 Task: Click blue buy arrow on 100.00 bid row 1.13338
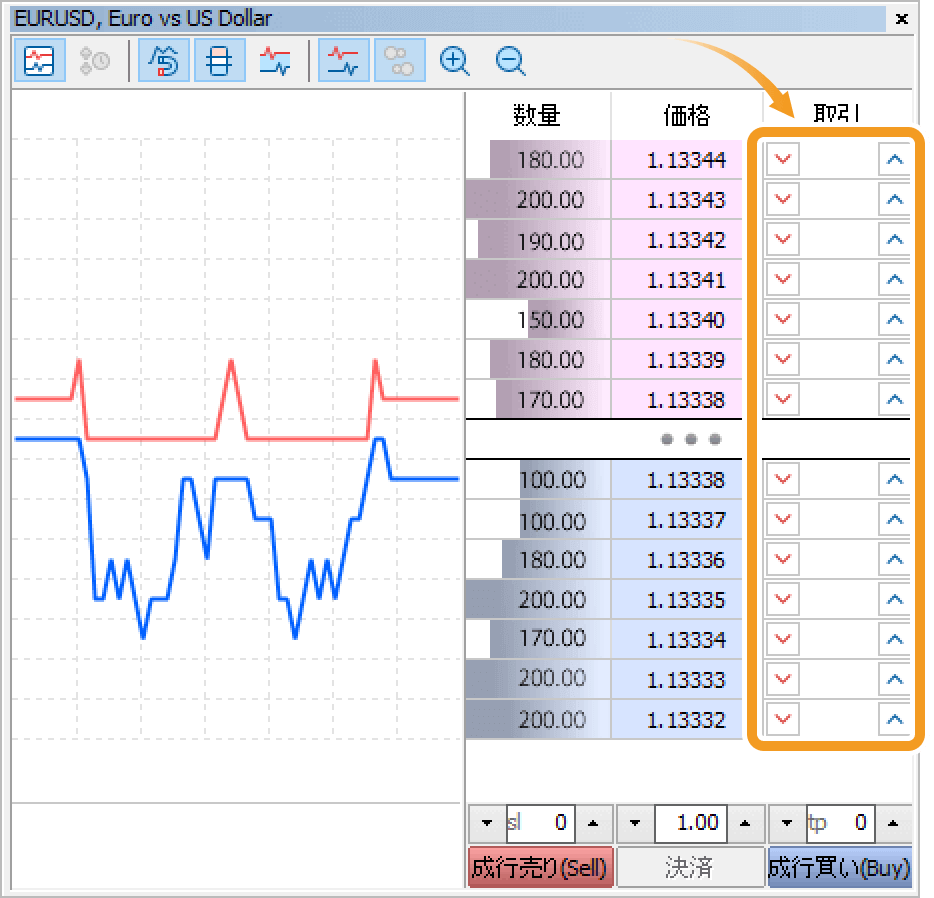pos(894,479)
